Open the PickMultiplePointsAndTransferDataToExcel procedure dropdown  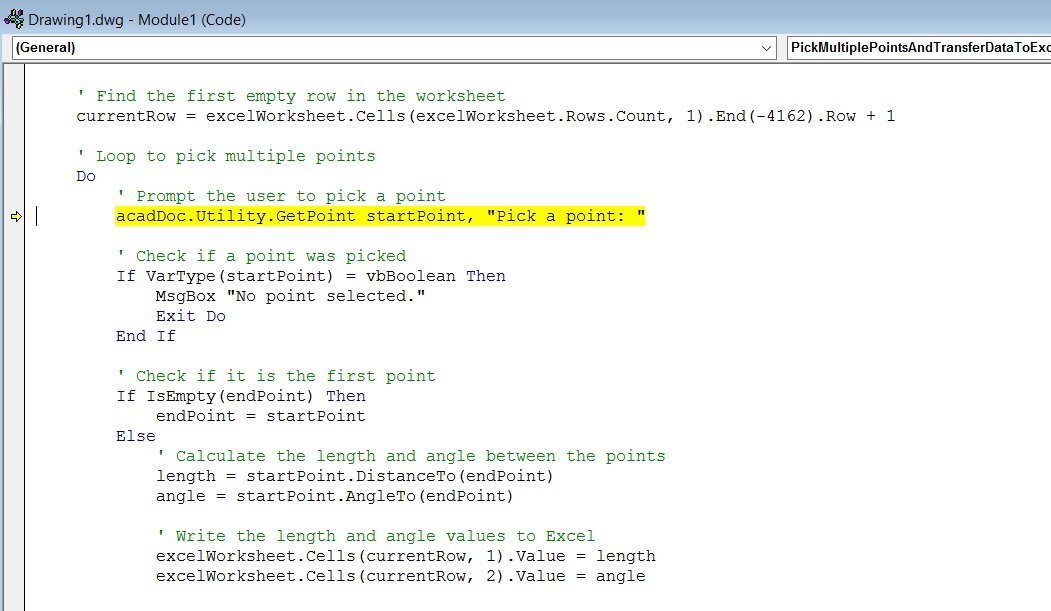pyautogui.click(x=919, y=48)
